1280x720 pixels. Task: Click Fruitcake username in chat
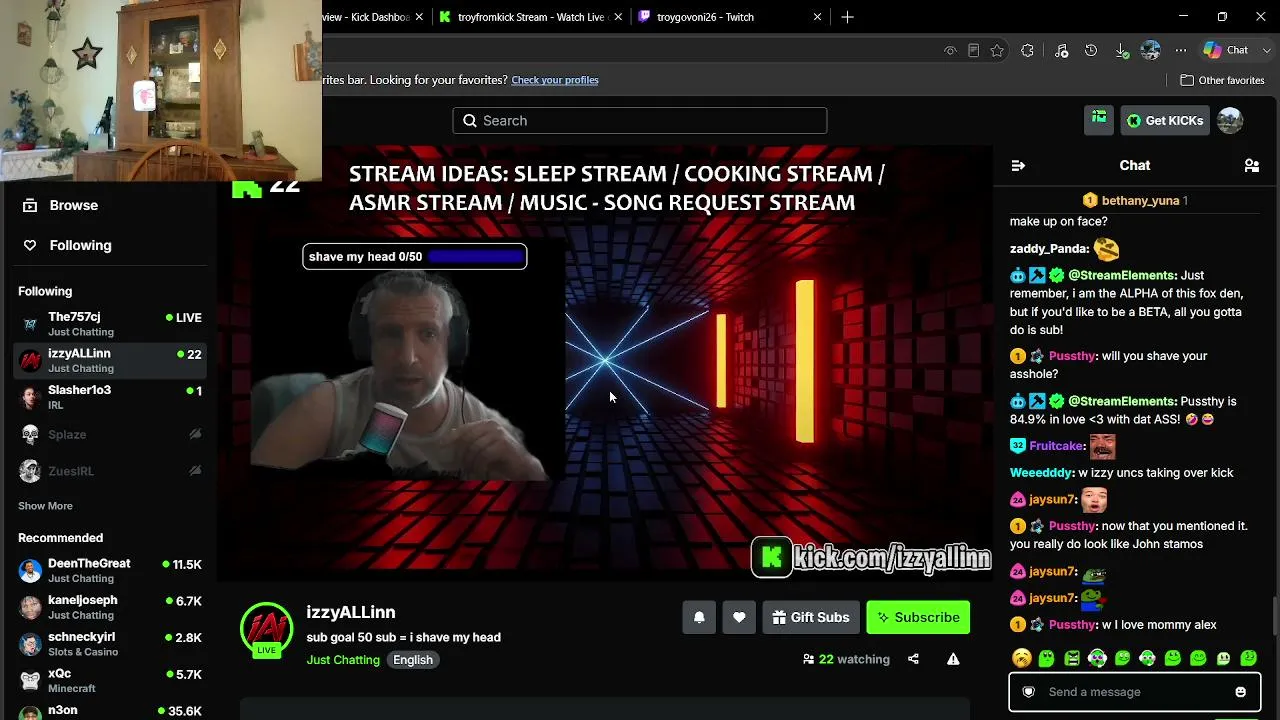1056,446
